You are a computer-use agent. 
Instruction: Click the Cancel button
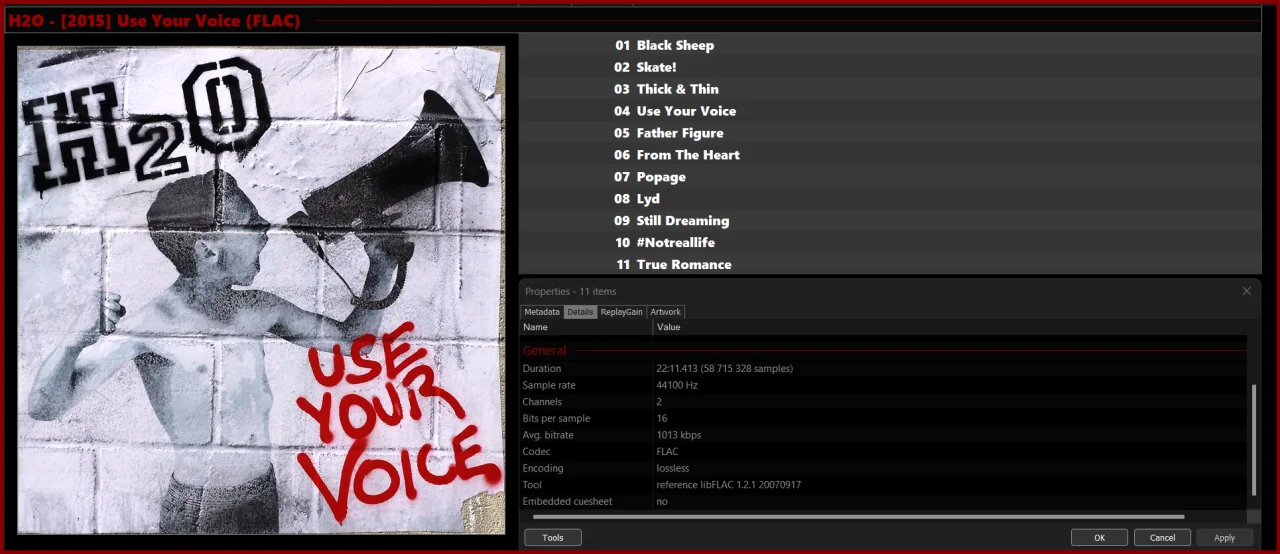point(1162,537)
